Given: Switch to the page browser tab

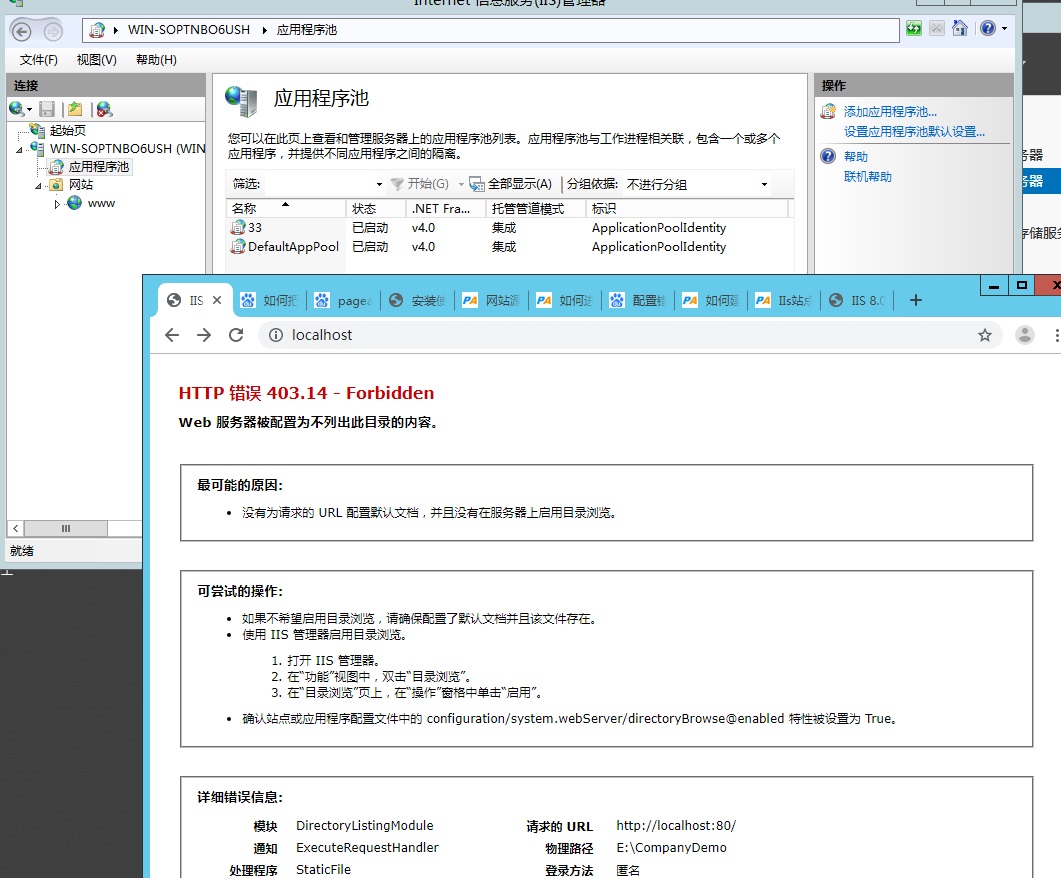Looking at the screenshot, I should 343,300.
